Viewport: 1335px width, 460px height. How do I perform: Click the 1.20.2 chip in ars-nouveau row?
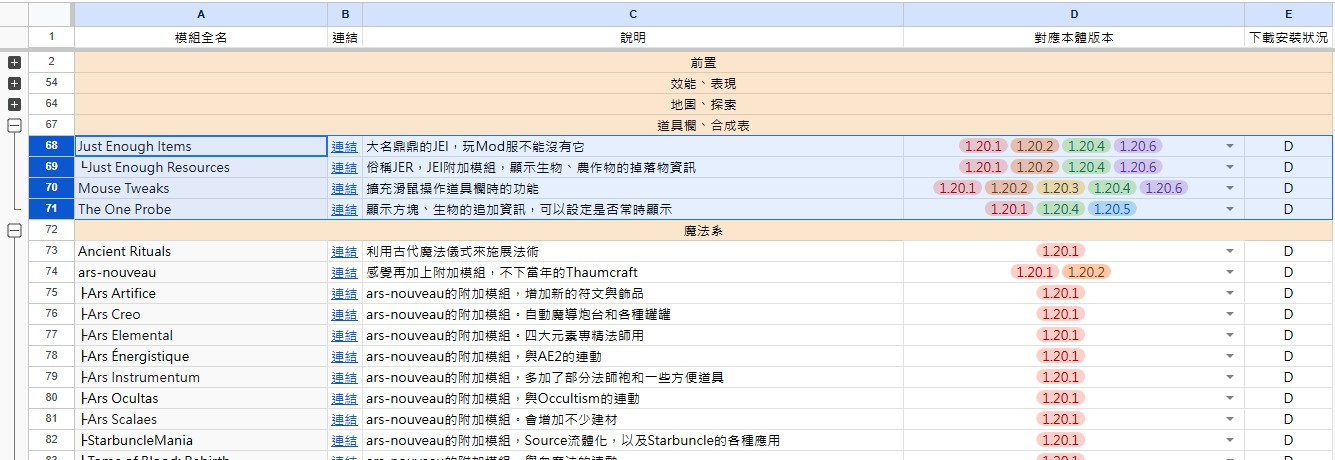point(1087,273)
